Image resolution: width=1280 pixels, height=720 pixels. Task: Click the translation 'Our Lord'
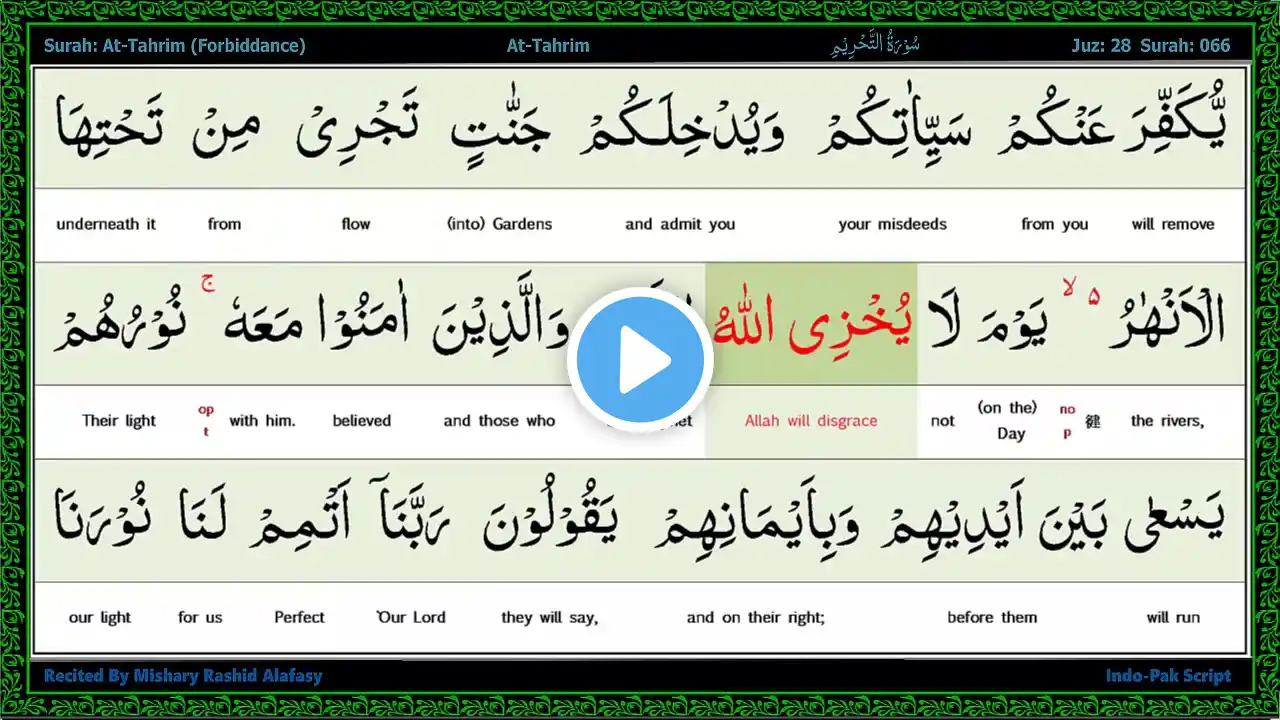tap(411, 617)
